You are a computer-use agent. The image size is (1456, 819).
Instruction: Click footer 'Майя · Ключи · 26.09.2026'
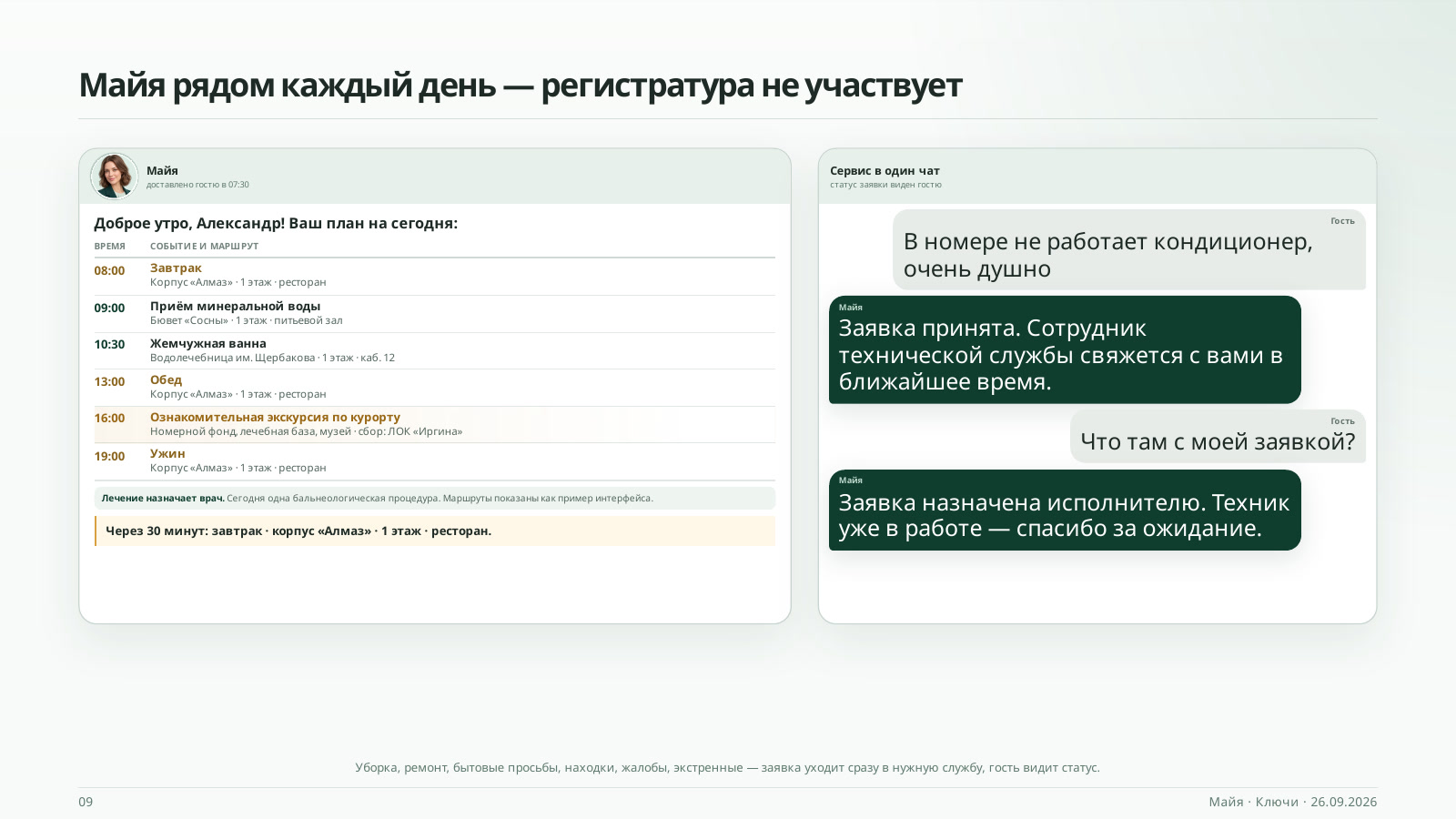tap(1292, 802)
